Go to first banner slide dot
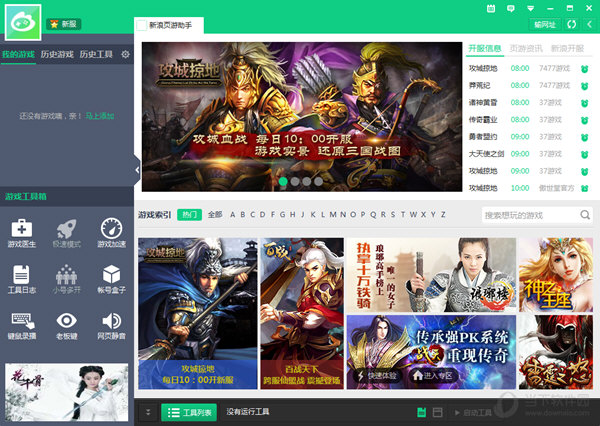The width and height of the screenshot is (600, 426). [283, 181]
